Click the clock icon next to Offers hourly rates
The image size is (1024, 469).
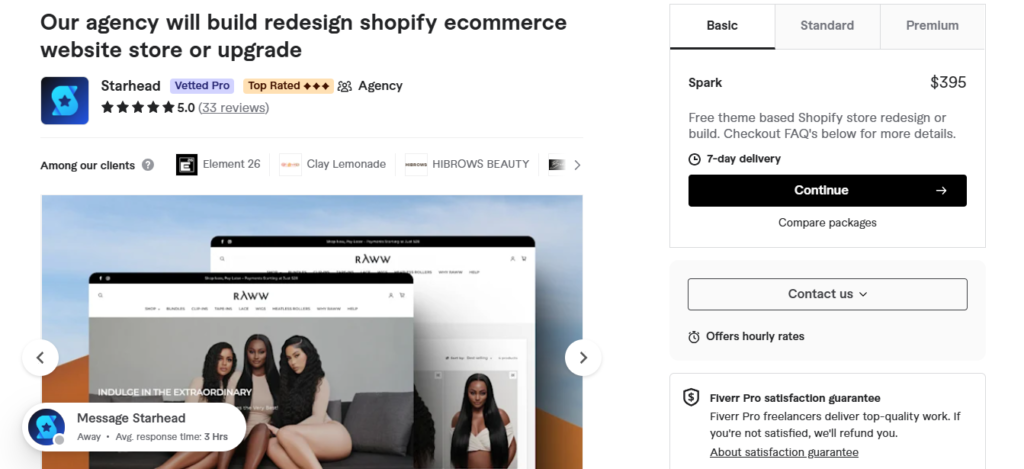point(694,337)
